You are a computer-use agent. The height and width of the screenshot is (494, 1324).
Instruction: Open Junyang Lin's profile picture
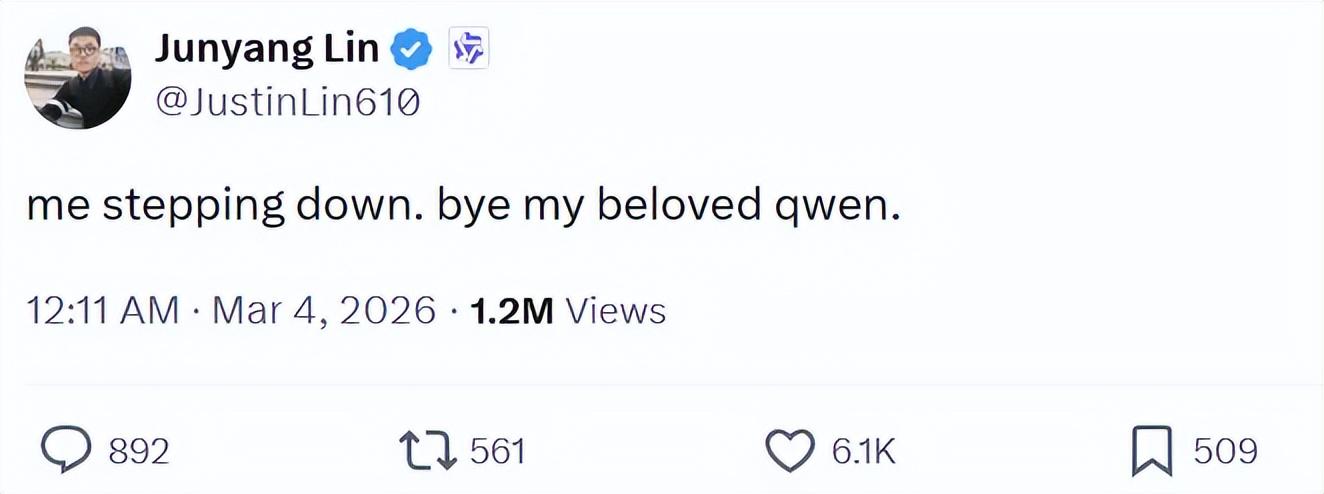pos(78,76)
